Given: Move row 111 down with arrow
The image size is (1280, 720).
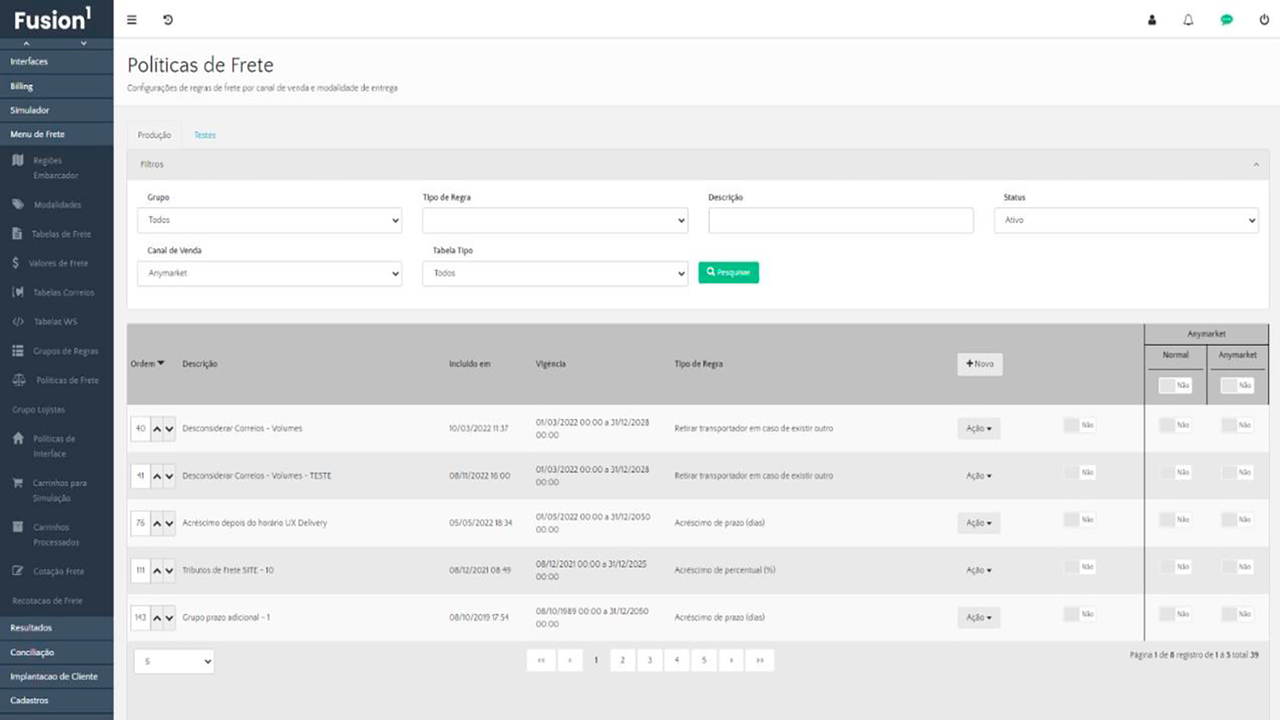Looking at the screenshot, I should point(169,570).
